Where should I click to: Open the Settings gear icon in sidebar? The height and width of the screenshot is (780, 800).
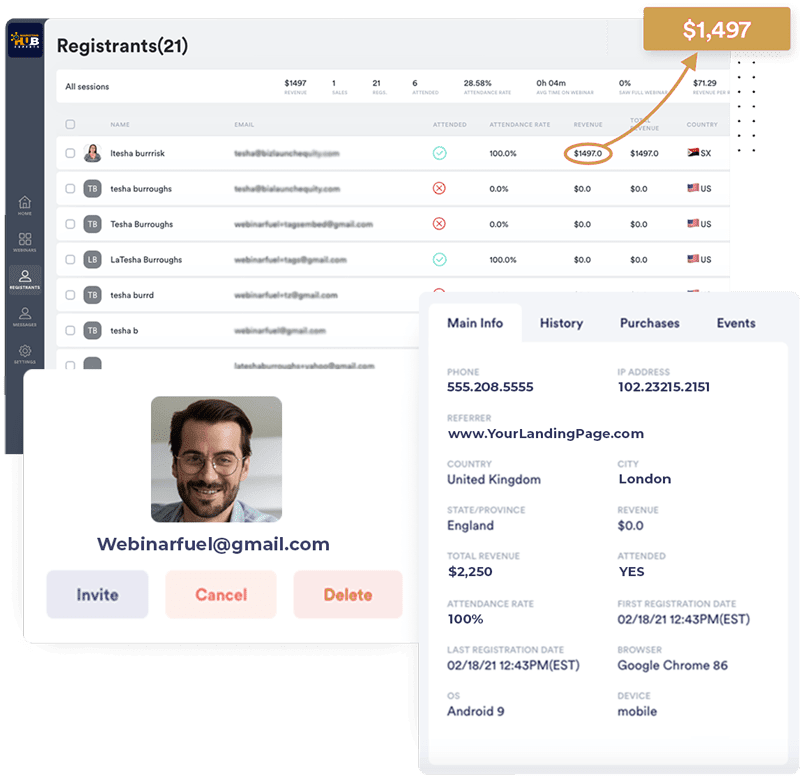click(x=24, y=354)
